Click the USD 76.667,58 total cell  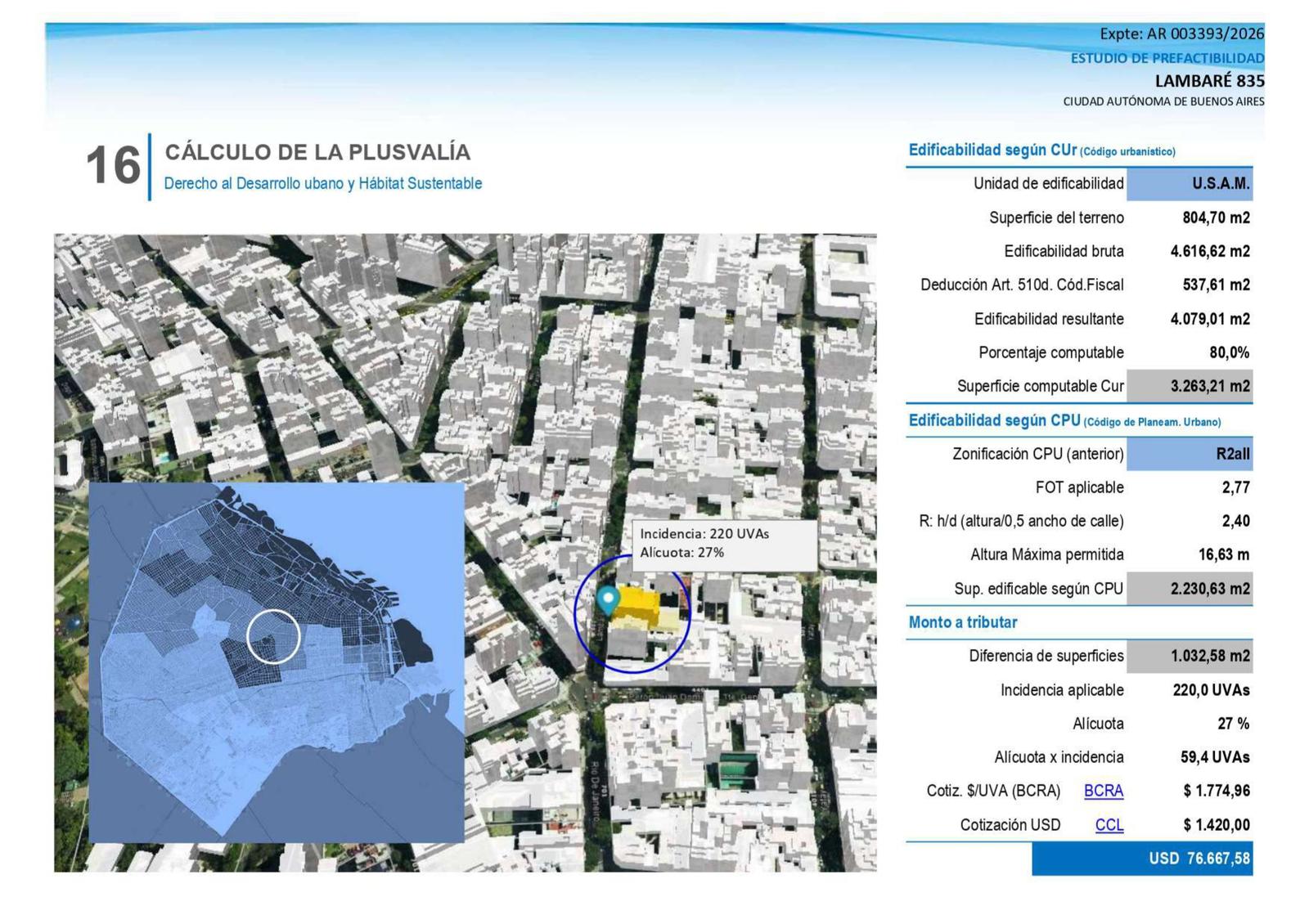pos(1142,859)
